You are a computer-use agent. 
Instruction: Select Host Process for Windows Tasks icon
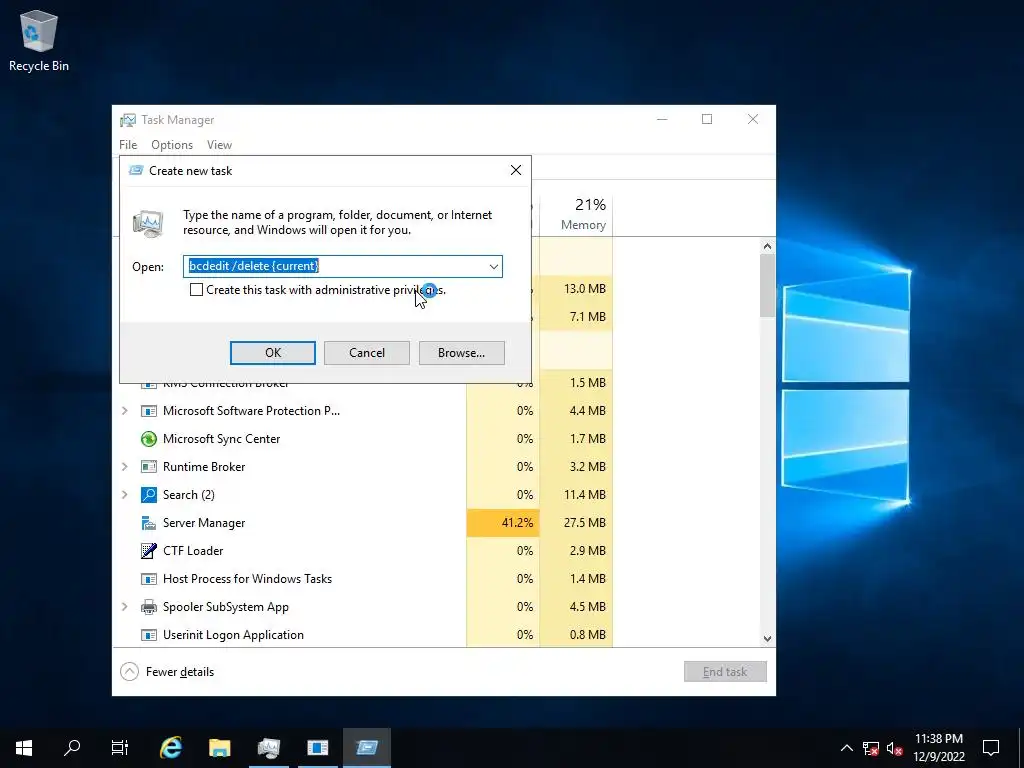[x=149, y=579]
